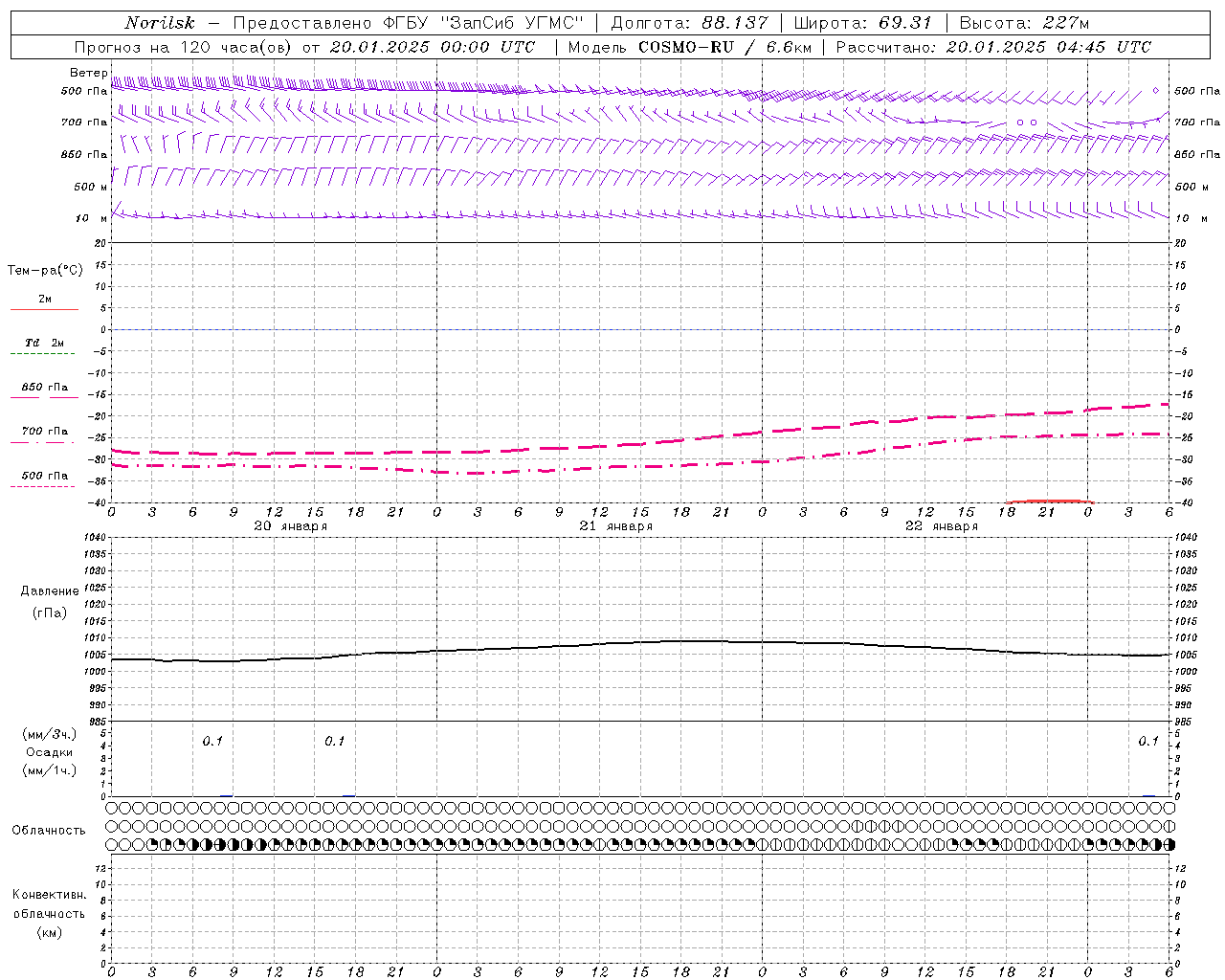This screenshot has width=1225, height=980.
Task: Click the 'Давление' pressure panel label
Action: (50, 591)
